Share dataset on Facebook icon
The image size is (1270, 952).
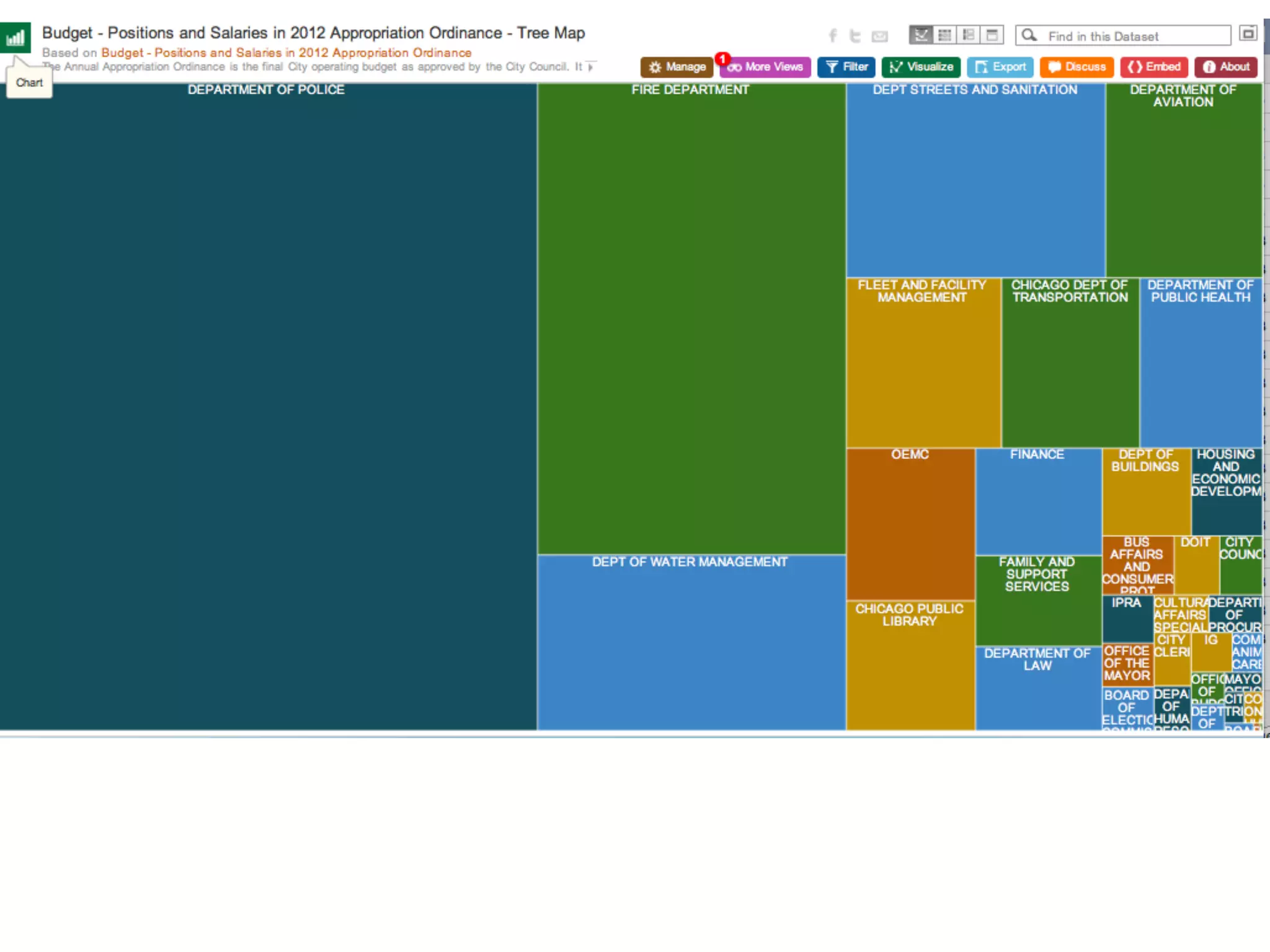pos(833,36)
